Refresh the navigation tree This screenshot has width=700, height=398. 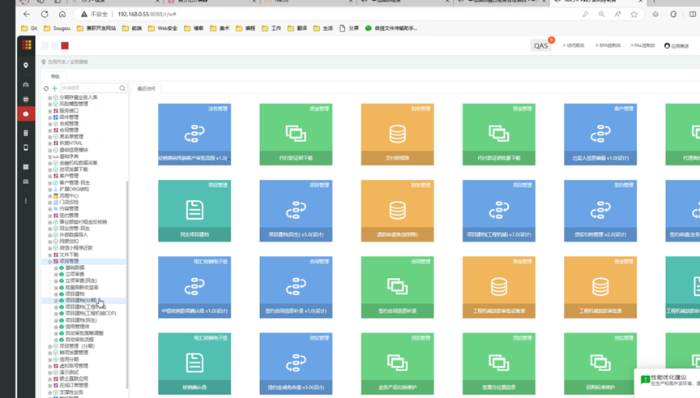[46, 88]
